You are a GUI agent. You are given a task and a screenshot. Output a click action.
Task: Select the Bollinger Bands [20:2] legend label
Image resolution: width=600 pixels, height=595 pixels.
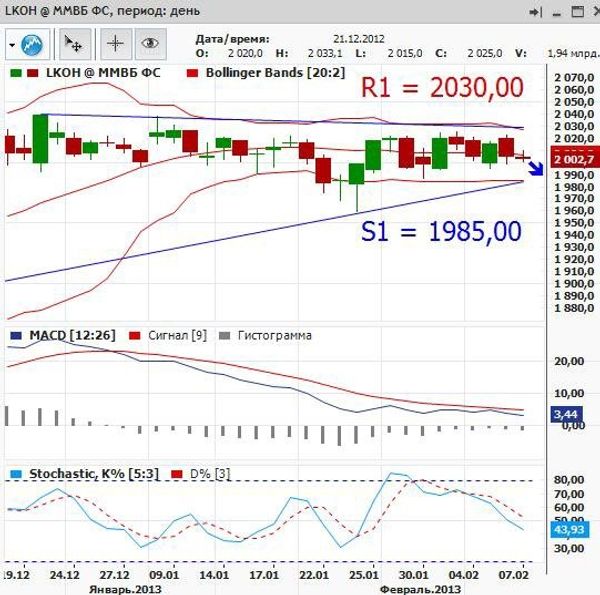tap(275, 73)
